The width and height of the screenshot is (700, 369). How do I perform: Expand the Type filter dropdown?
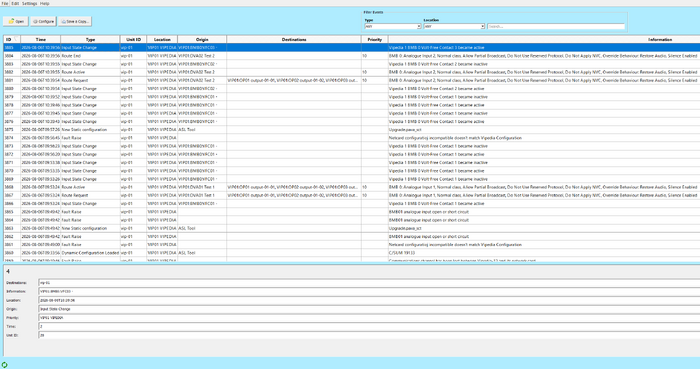419,27
